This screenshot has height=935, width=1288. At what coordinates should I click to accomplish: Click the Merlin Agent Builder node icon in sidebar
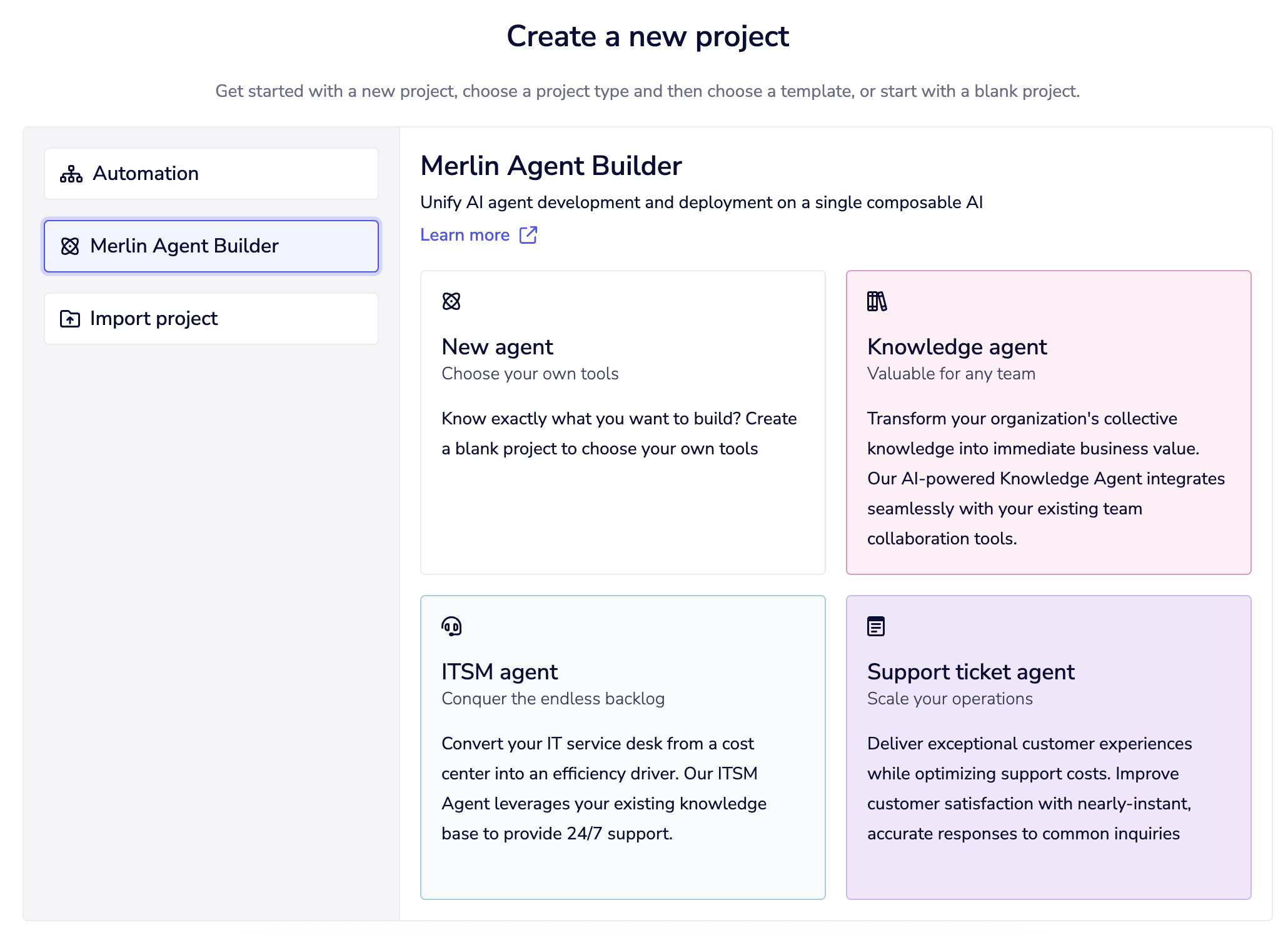(70, 246)
